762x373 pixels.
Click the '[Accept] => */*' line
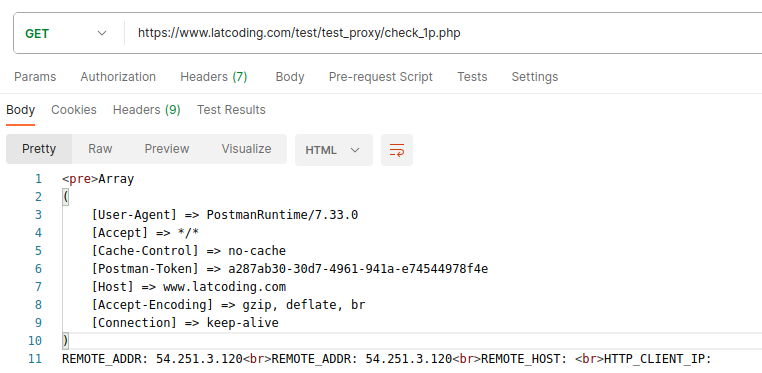pos(145,233)
